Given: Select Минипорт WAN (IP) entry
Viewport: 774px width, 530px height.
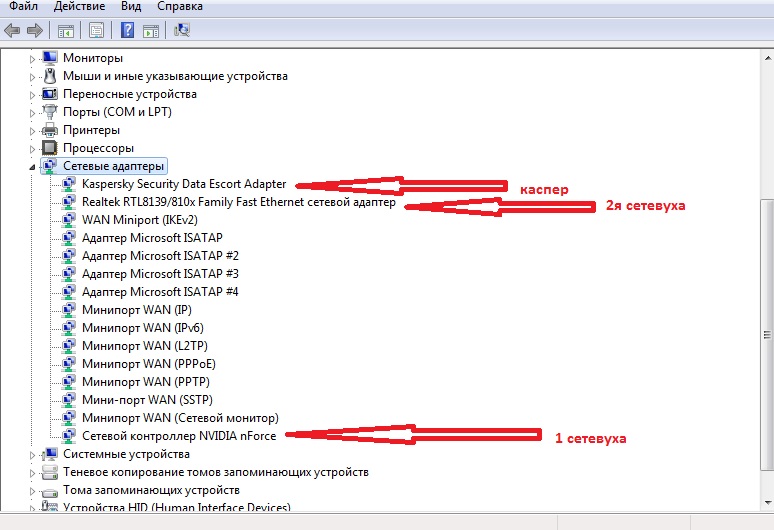Looking at the screenshot, I should tap(137, 310).
